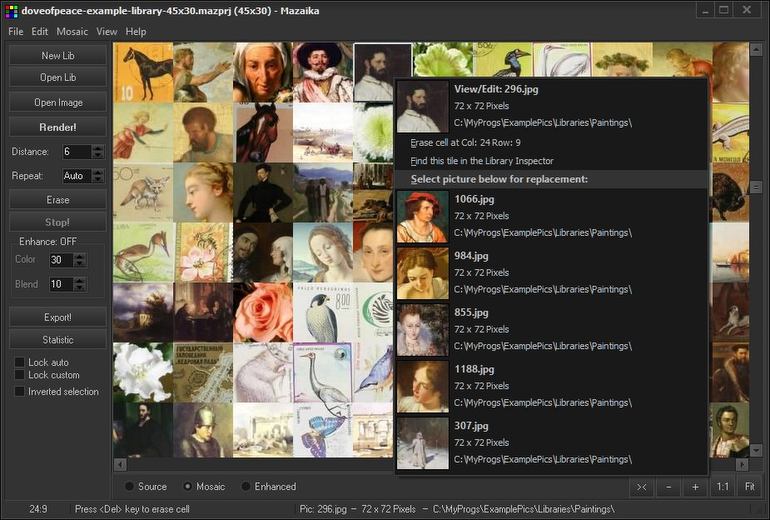Click the Stop! button

pyautogui.click(x=58, y=222)
